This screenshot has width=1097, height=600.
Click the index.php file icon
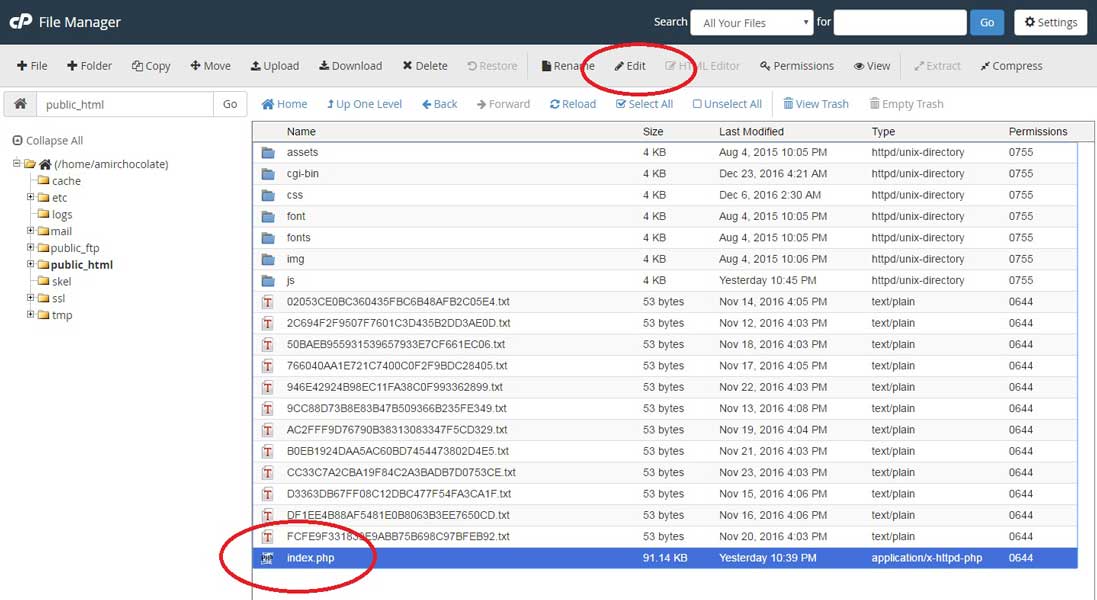point(267,558)
